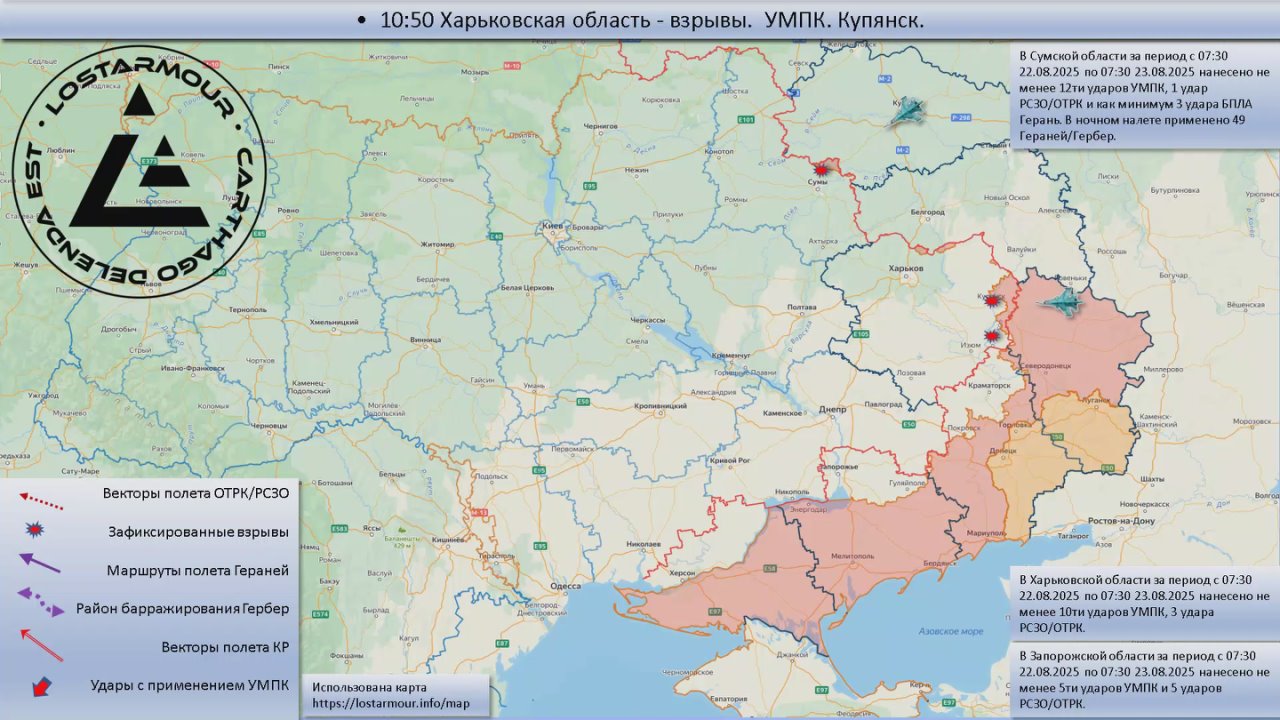Image resolution: width=1280 pixels, height=720 pixels.
Task: Click legend label 'Зафиксированные взрывы'
Action: [199, 532]
